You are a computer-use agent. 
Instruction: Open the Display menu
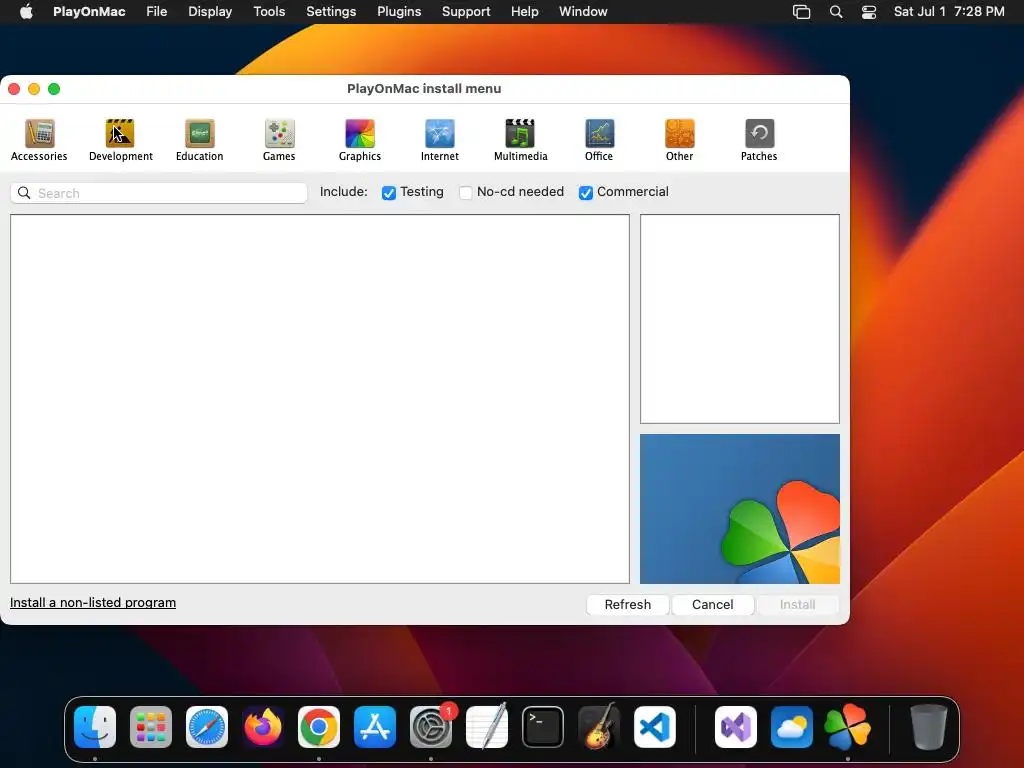[x=210, y=12]
